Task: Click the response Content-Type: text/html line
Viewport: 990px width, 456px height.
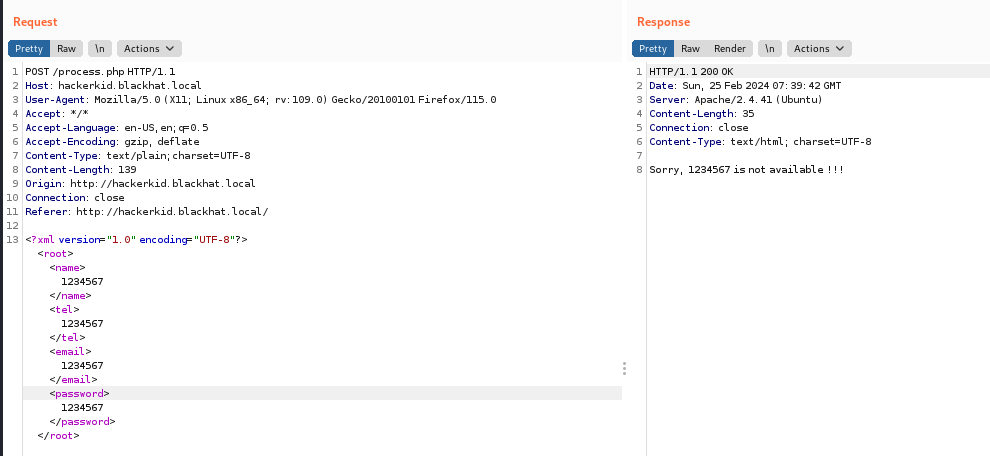Action: click(x=760, y=141)
